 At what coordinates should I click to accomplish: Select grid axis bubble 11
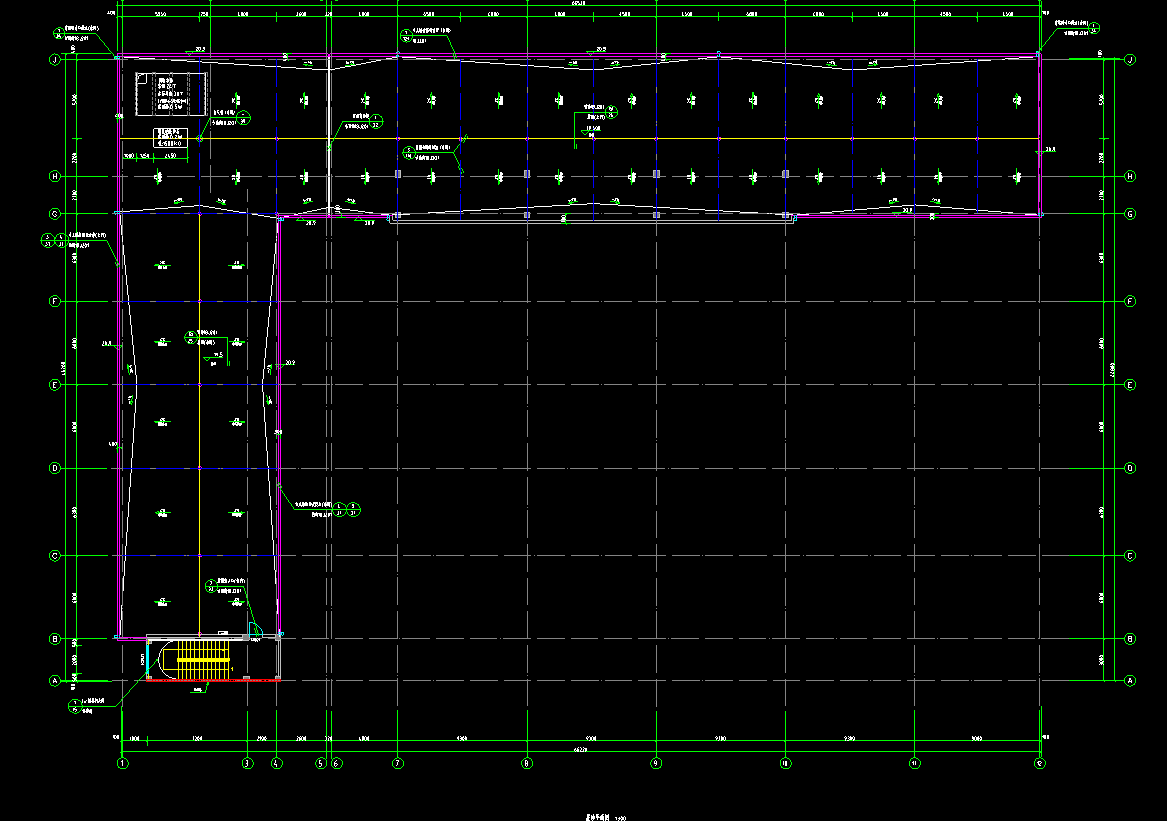pyautogui.click(x=914, y=763)
